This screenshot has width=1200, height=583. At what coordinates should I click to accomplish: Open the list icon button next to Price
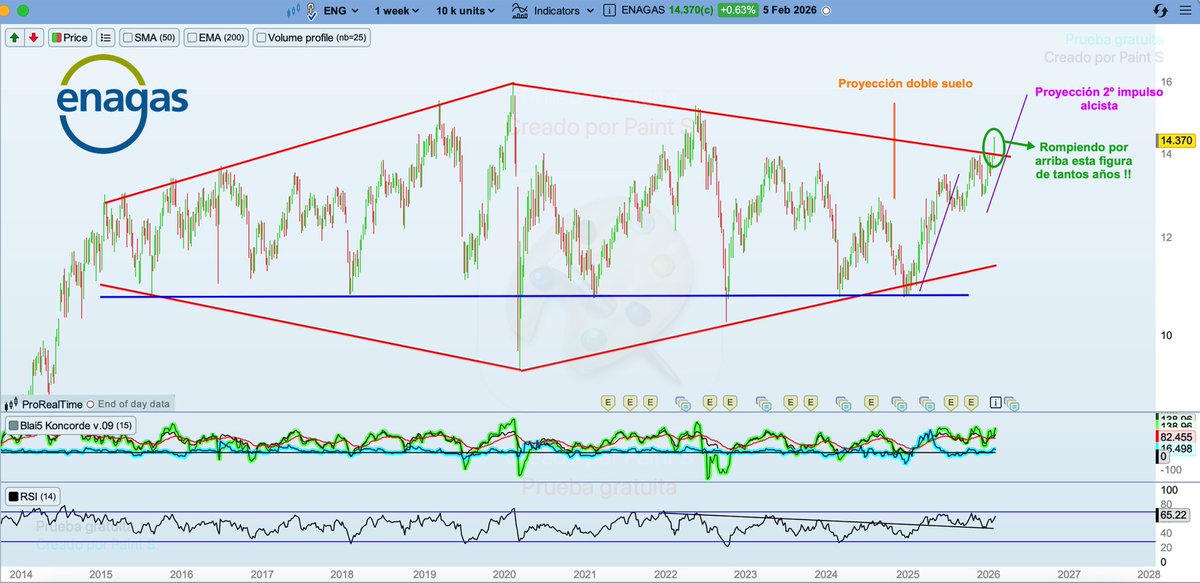(x=105, y=38)
